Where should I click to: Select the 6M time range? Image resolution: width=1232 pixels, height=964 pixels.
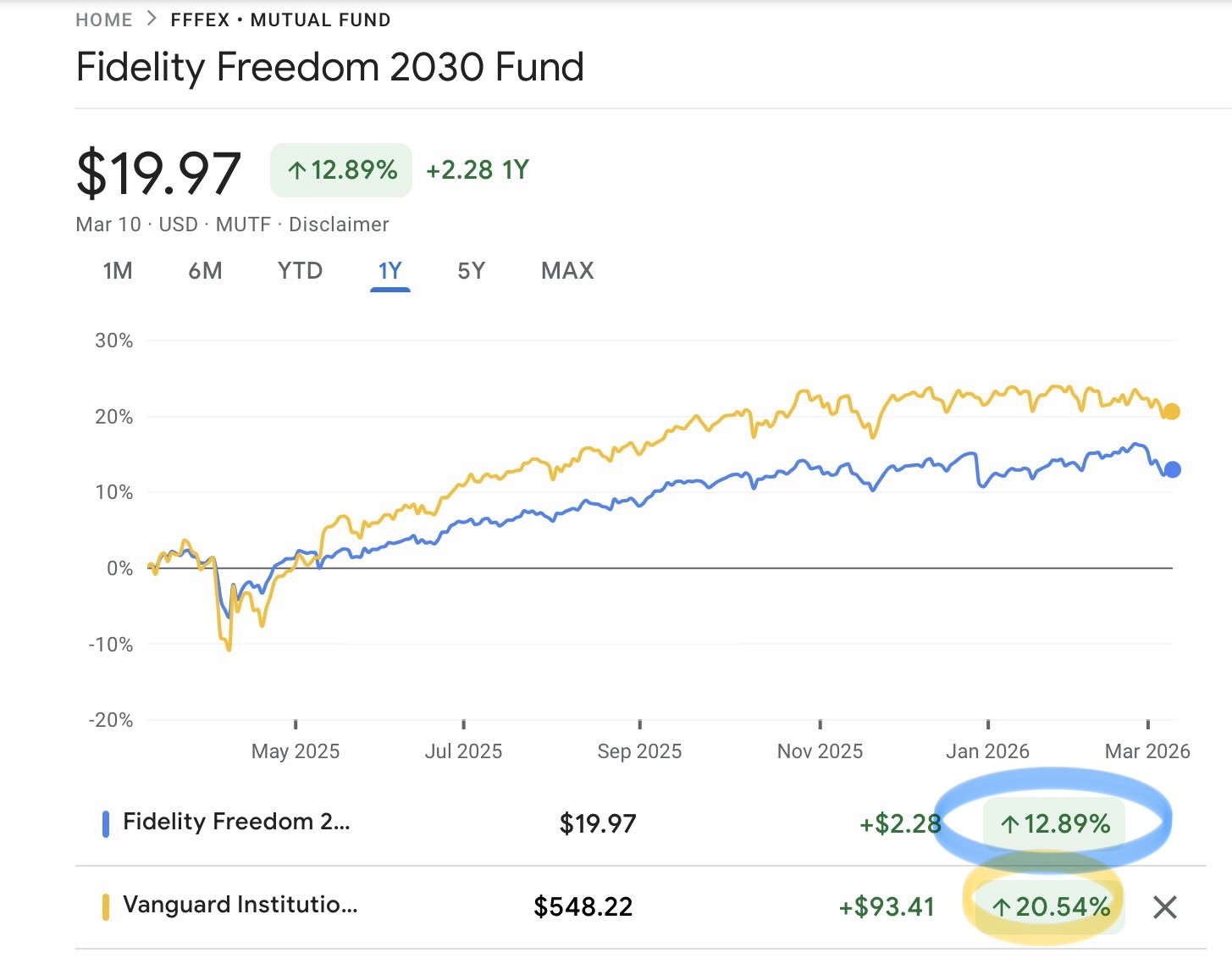(206, 271)
